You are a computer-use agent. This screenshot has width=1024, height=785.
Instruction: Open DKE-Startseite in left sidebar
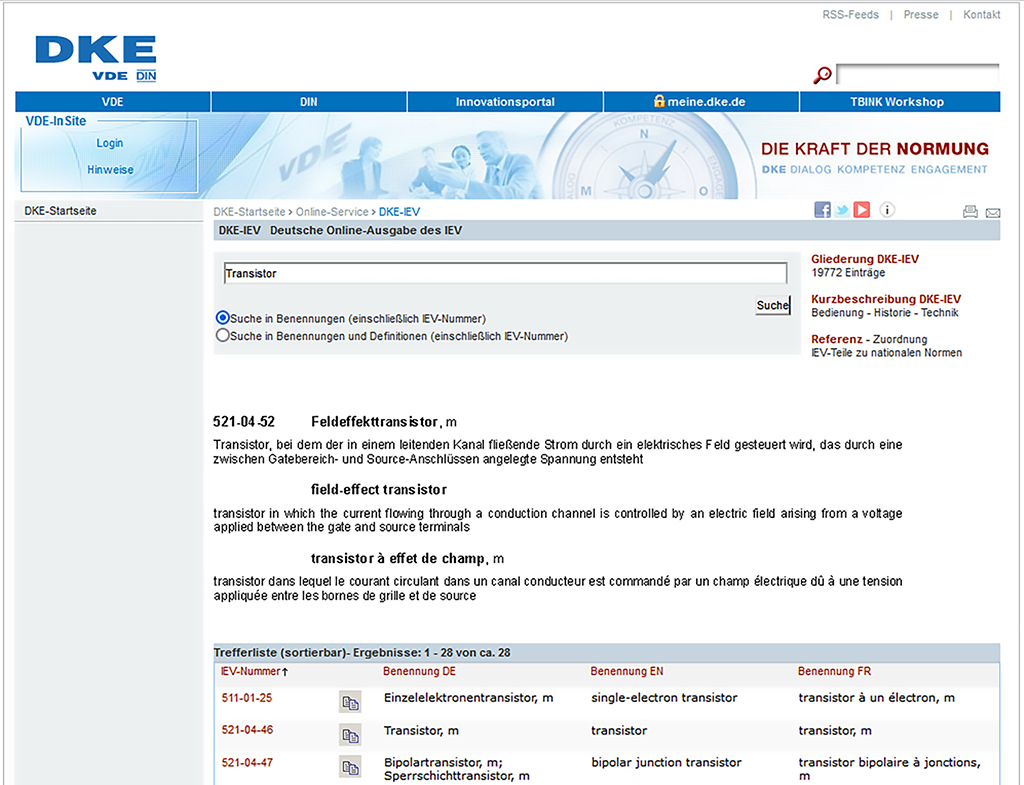[x=61, y=211]
